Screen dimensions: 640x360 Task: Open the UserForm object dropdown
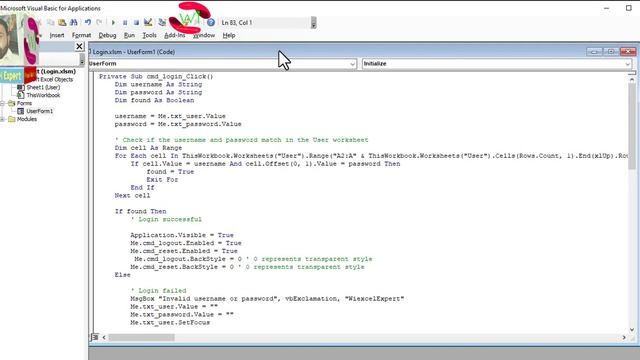click(353, 64)
